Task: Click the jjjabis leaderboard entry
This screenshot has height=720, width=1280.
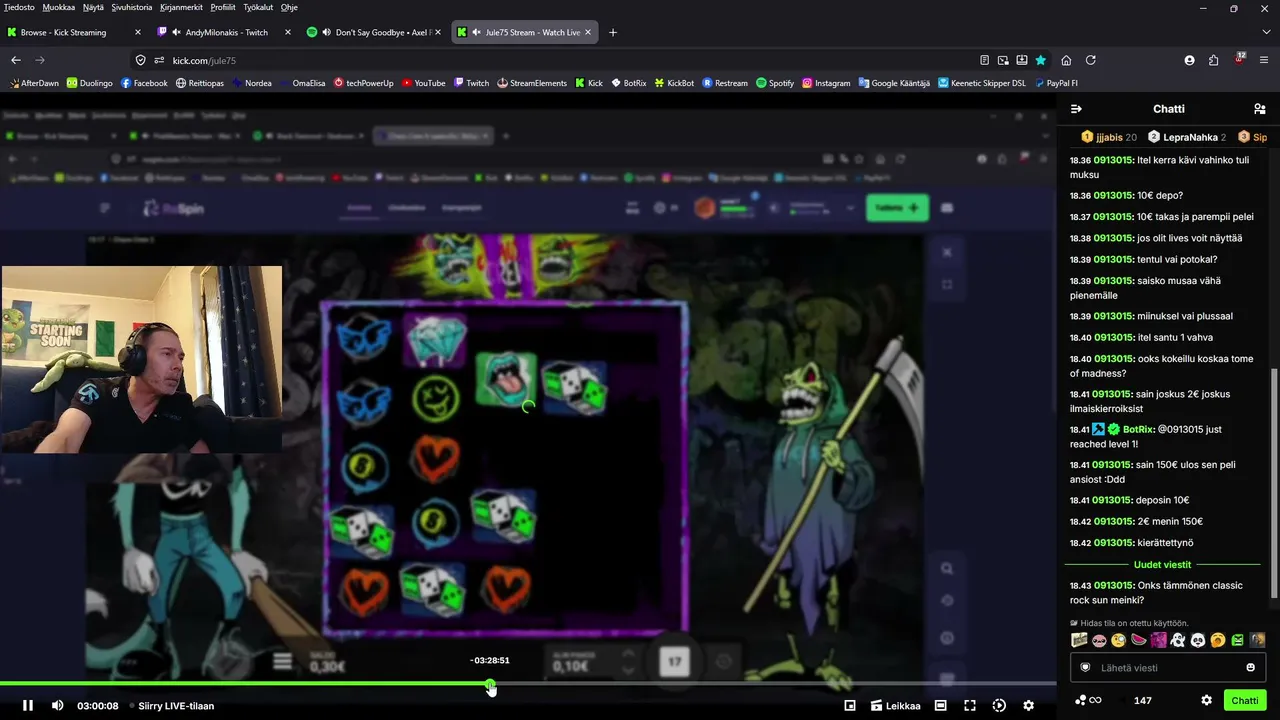Action: pos(1109,137)
